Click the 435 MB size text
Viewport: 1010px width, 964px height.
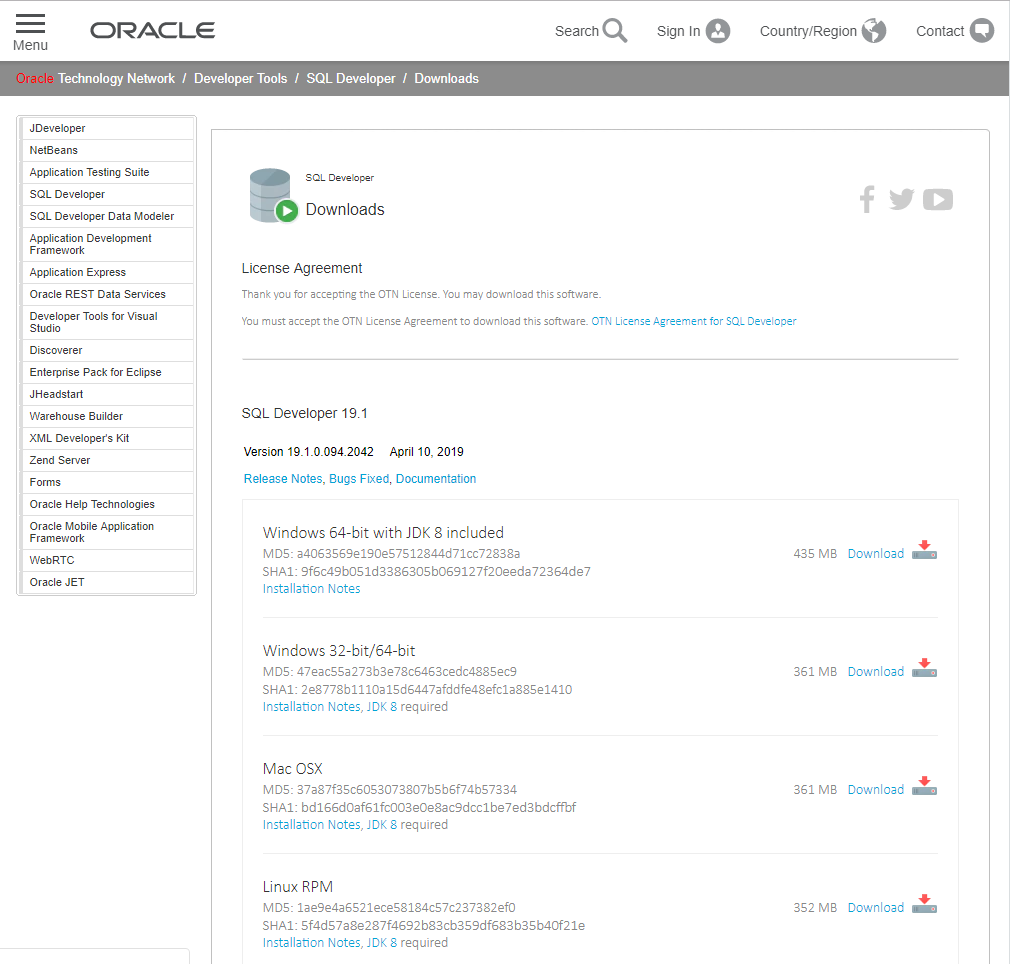[815, 554]
